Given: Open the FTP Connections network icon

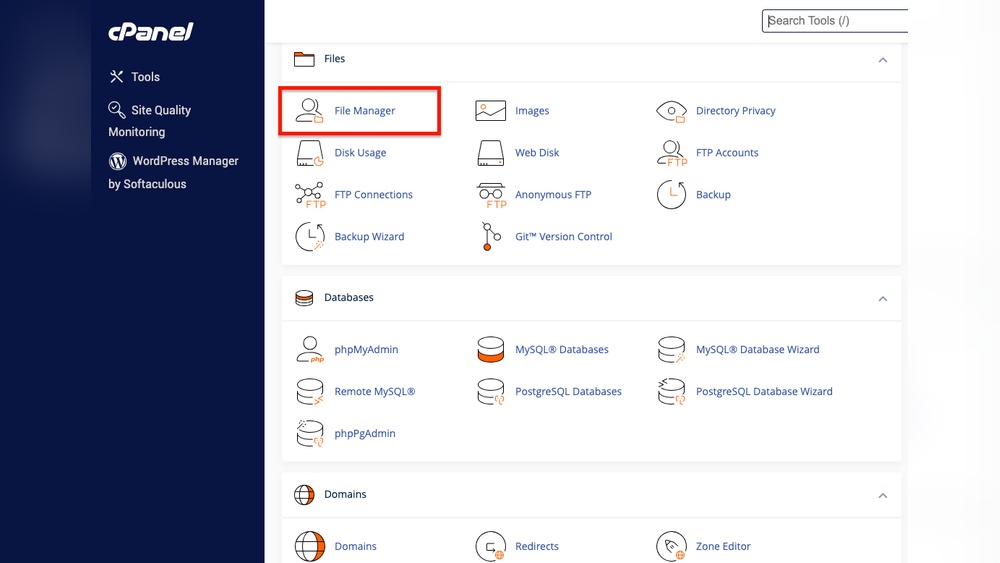Looking at the screenshot, I should pyautogui.click(x=310, y=195).
